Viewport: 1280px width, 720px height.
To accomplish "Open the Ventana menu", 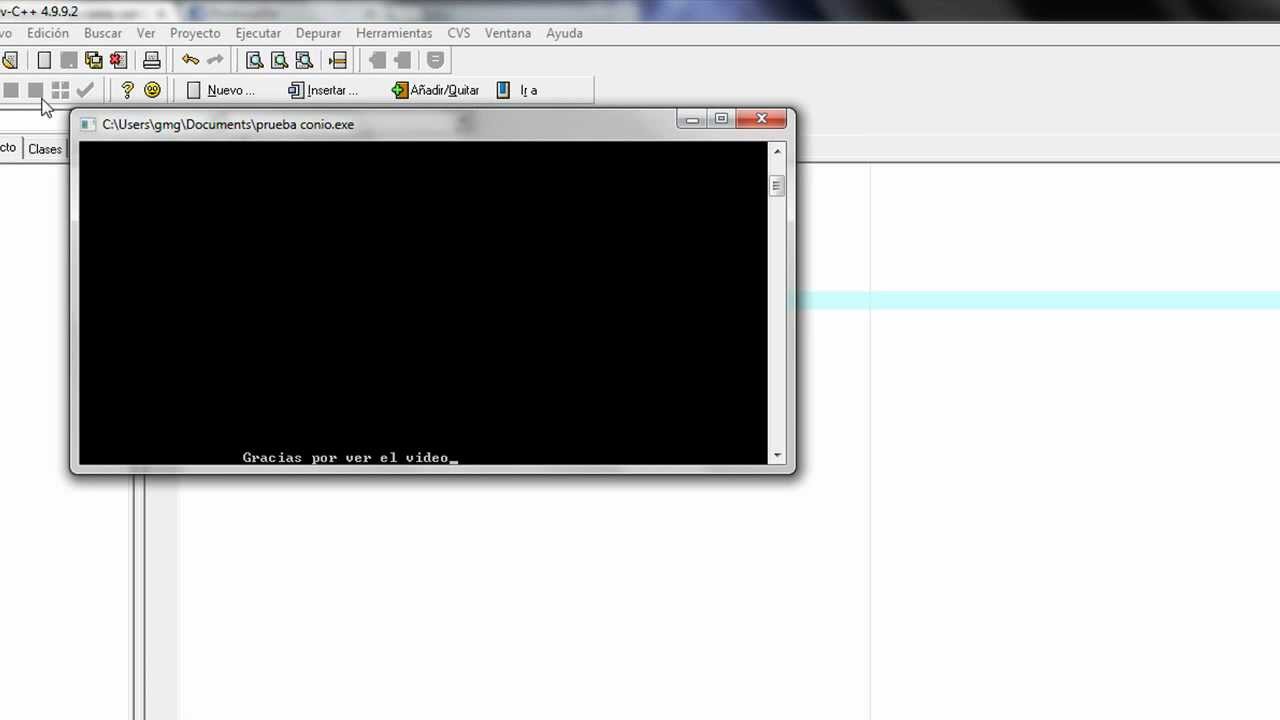I will pos(508,33).
